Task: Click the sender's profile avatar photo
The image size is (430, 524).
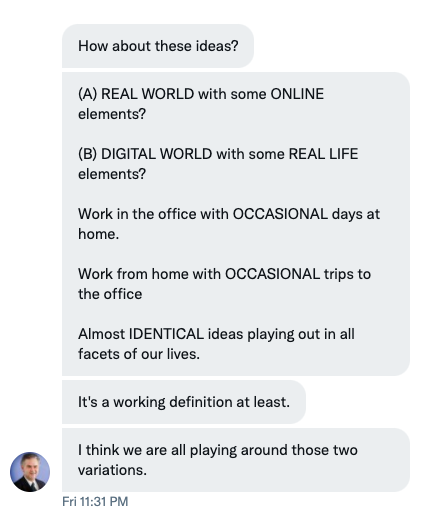Action: click(x=30, y=472)
